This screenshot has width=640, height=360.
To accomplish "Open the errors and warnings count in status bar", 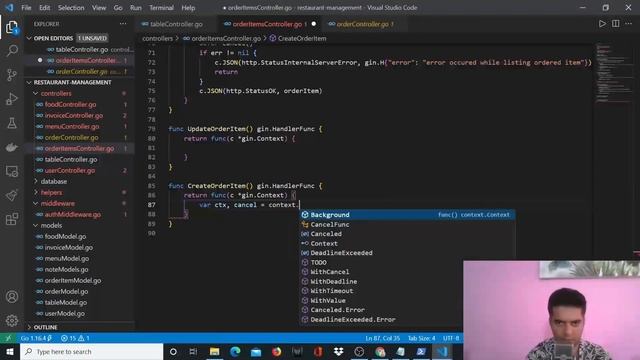I will coord(75,338).
